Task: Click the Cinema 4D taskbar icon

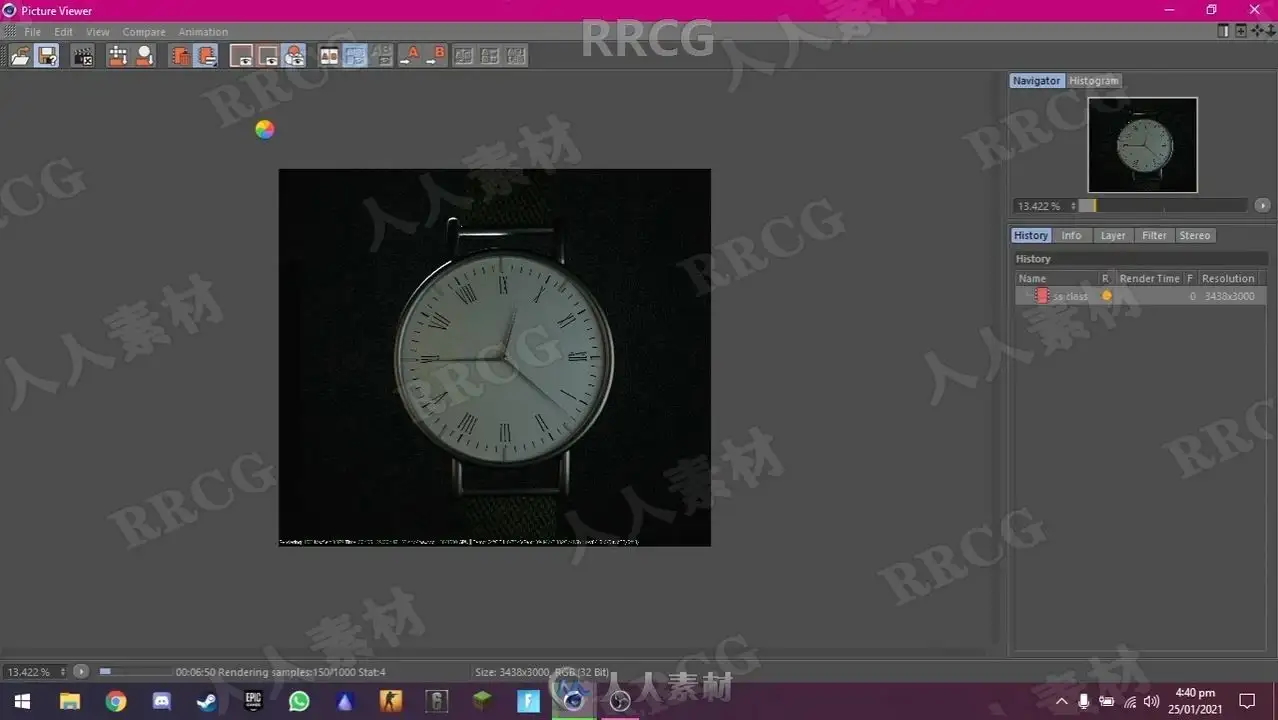Action: [x=574, y=701]
